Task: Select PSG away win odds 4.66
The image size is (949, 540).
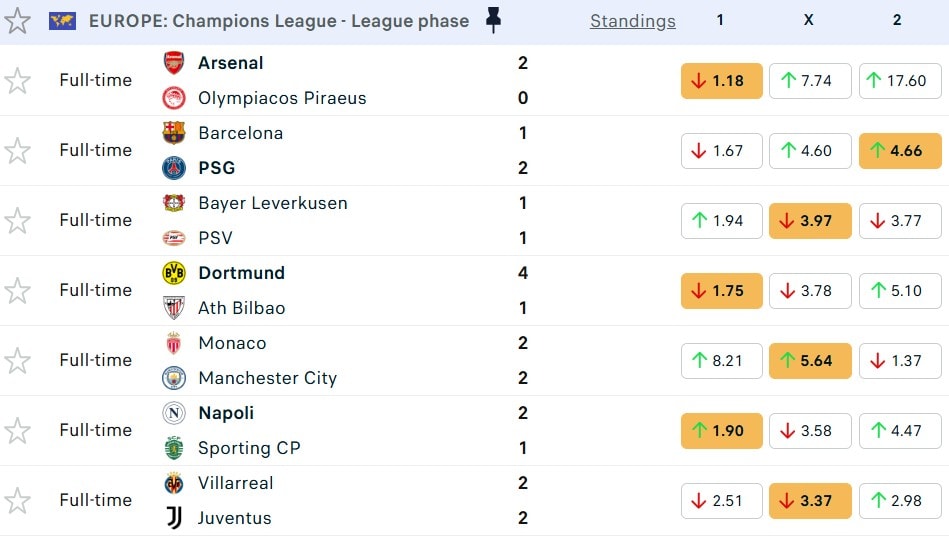Action: pos(899,151)
